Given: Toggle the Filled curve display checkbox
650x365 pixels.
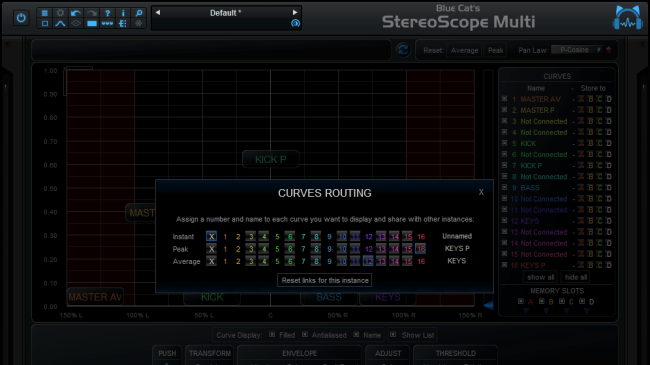Looking at the screenshot, I should click(x=272, y=334).
